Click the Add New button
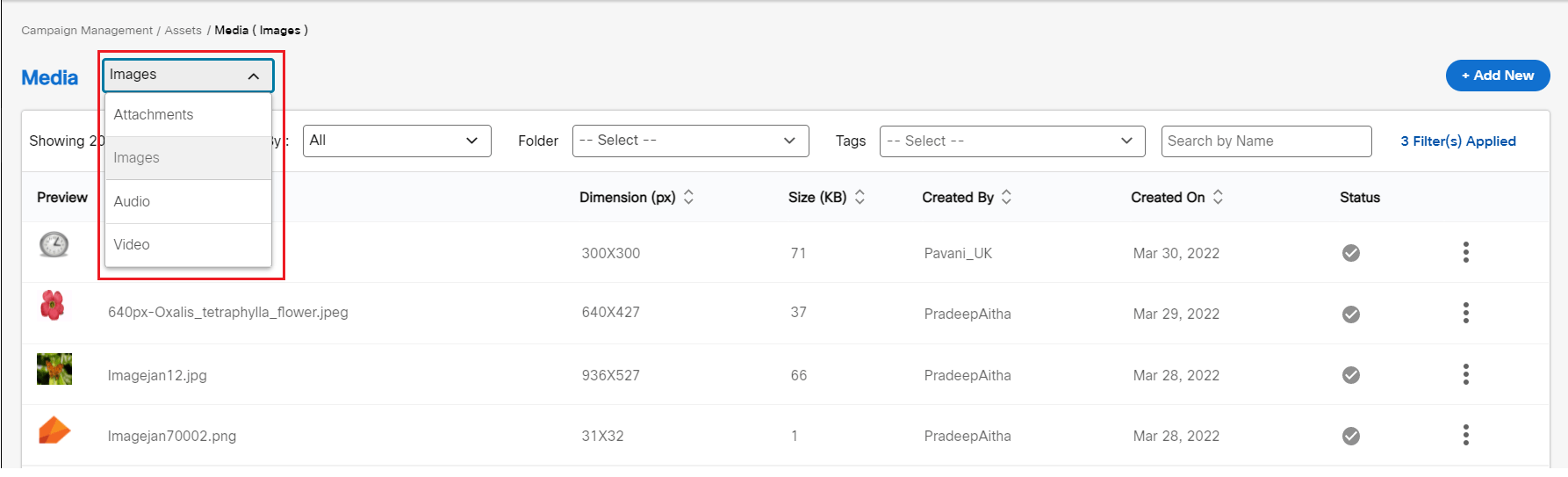Viewport: 1568px width, 477px height. pyautogui.click(x=1497, y=76)
